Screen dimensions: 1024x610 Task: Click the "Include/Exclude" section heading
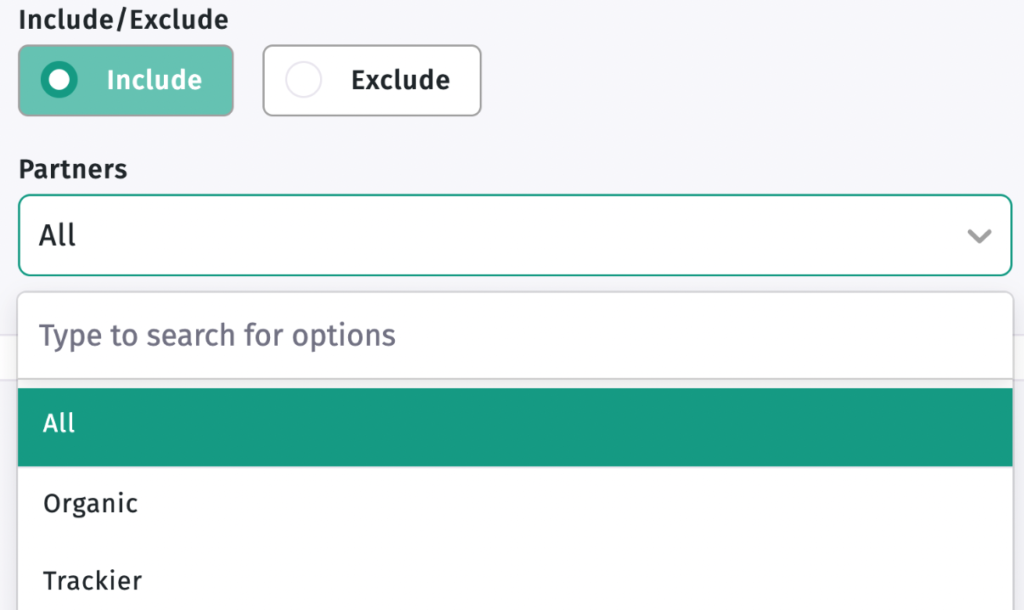123,19
